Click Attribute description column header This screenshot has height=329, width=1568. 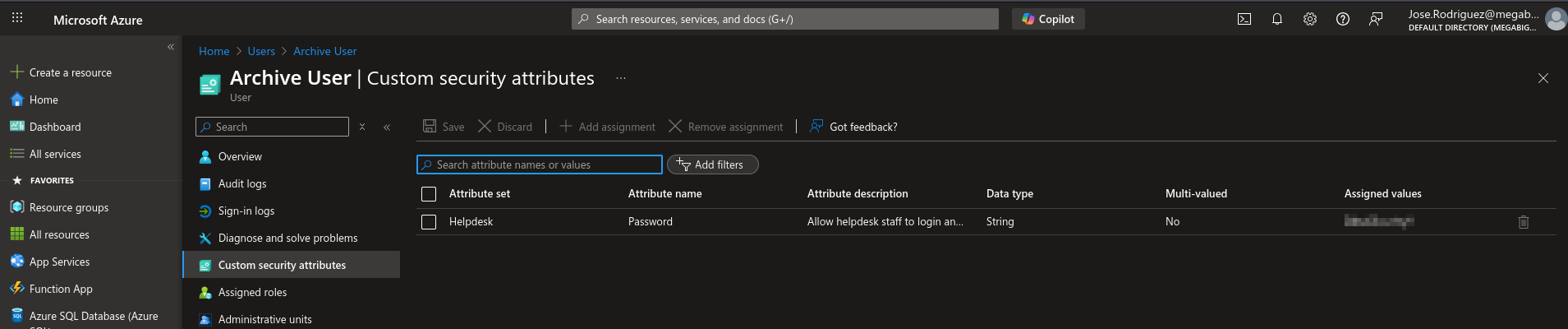tap(858, 193)
